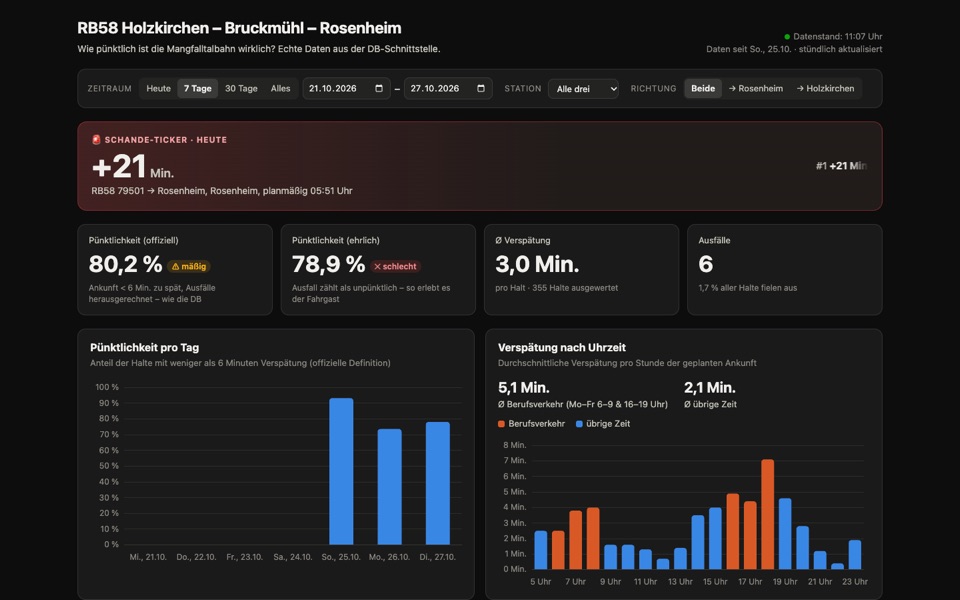The width and height of the screenshot is (960, 600).
Task: Select the blue 23 Uhr delay bar
Action: click(x=855, y=555)
